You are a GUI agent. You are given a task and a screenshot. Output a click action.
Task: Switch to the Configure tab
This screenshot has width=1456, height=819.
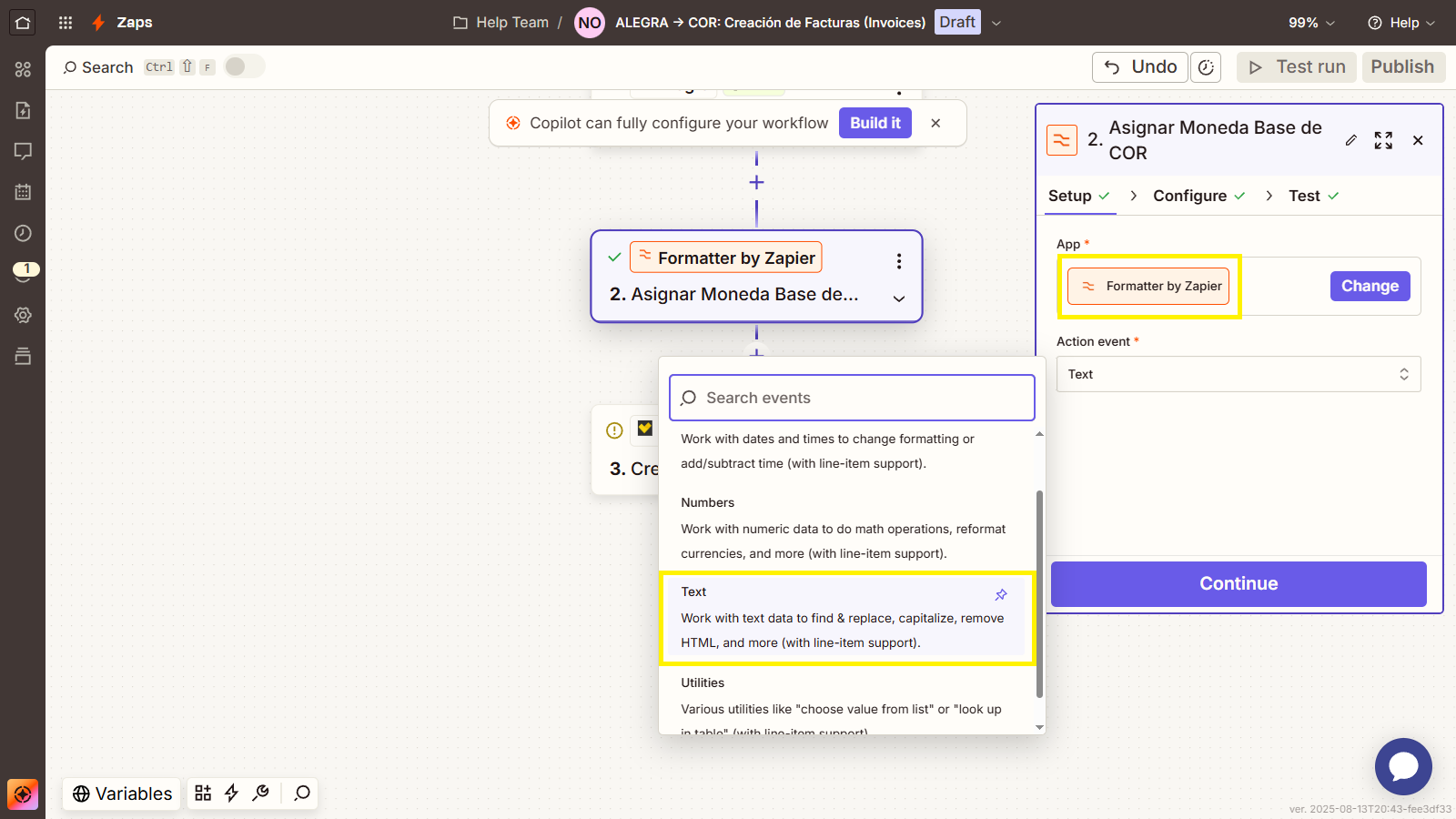[x=1198, y=196]
